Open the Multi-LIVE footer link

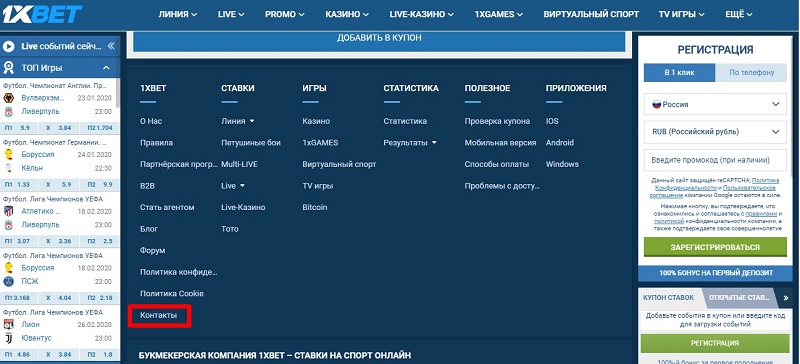tap(239, 164)
